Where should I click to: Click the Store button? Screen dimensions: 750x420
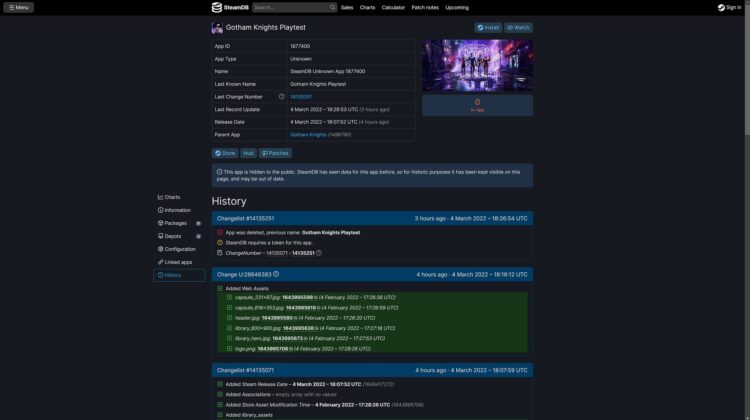[225, 153]
